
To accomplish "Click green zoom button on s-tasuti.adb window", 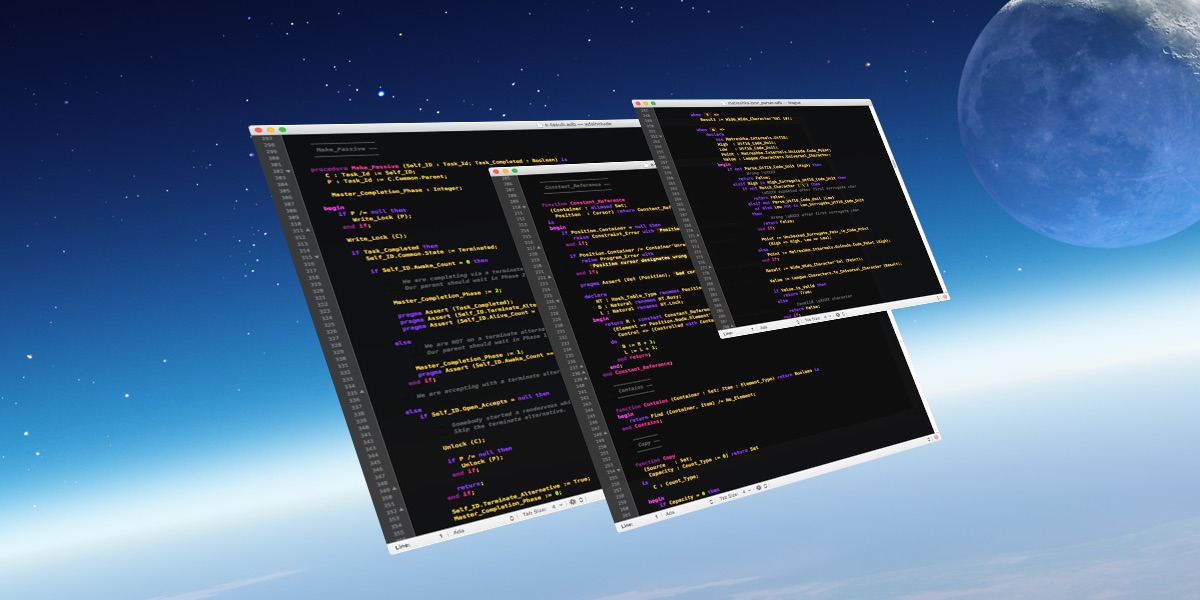I will [283, 130].
